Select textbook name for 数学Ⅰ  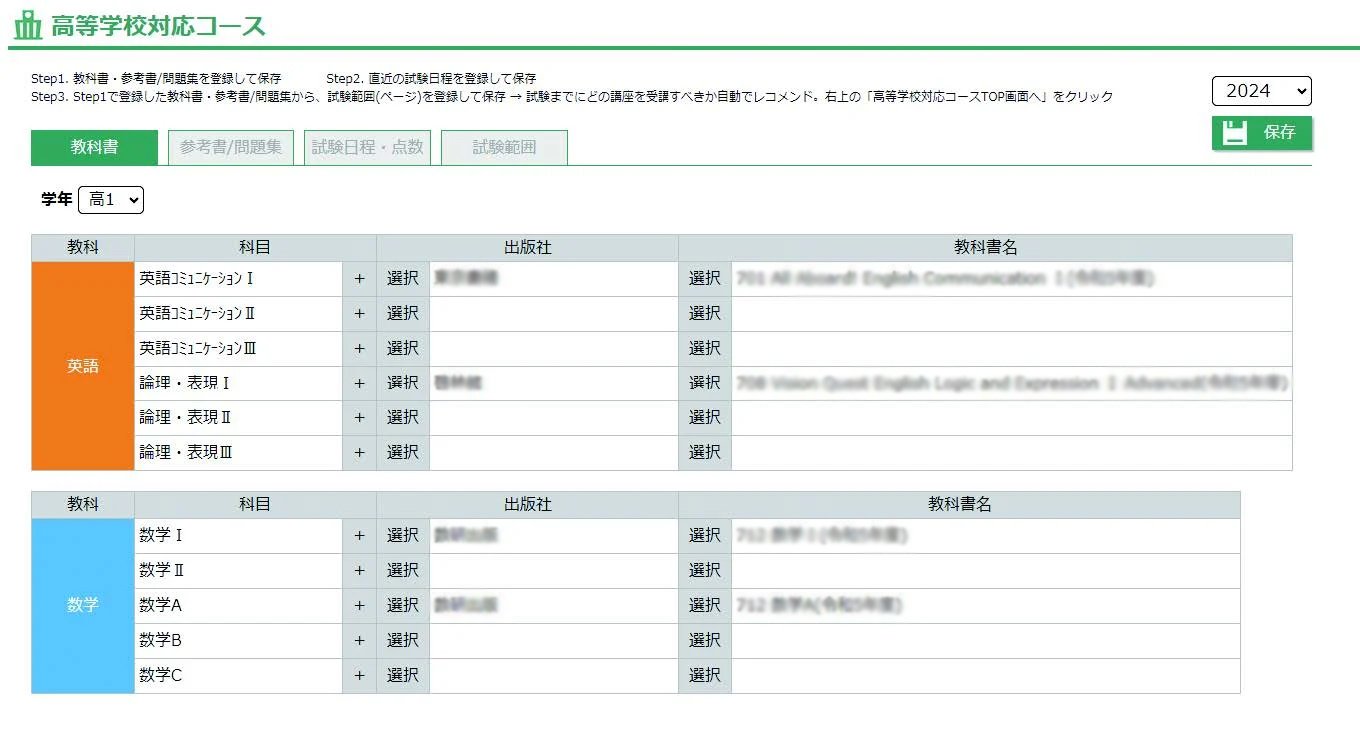[x=705, y=536]
